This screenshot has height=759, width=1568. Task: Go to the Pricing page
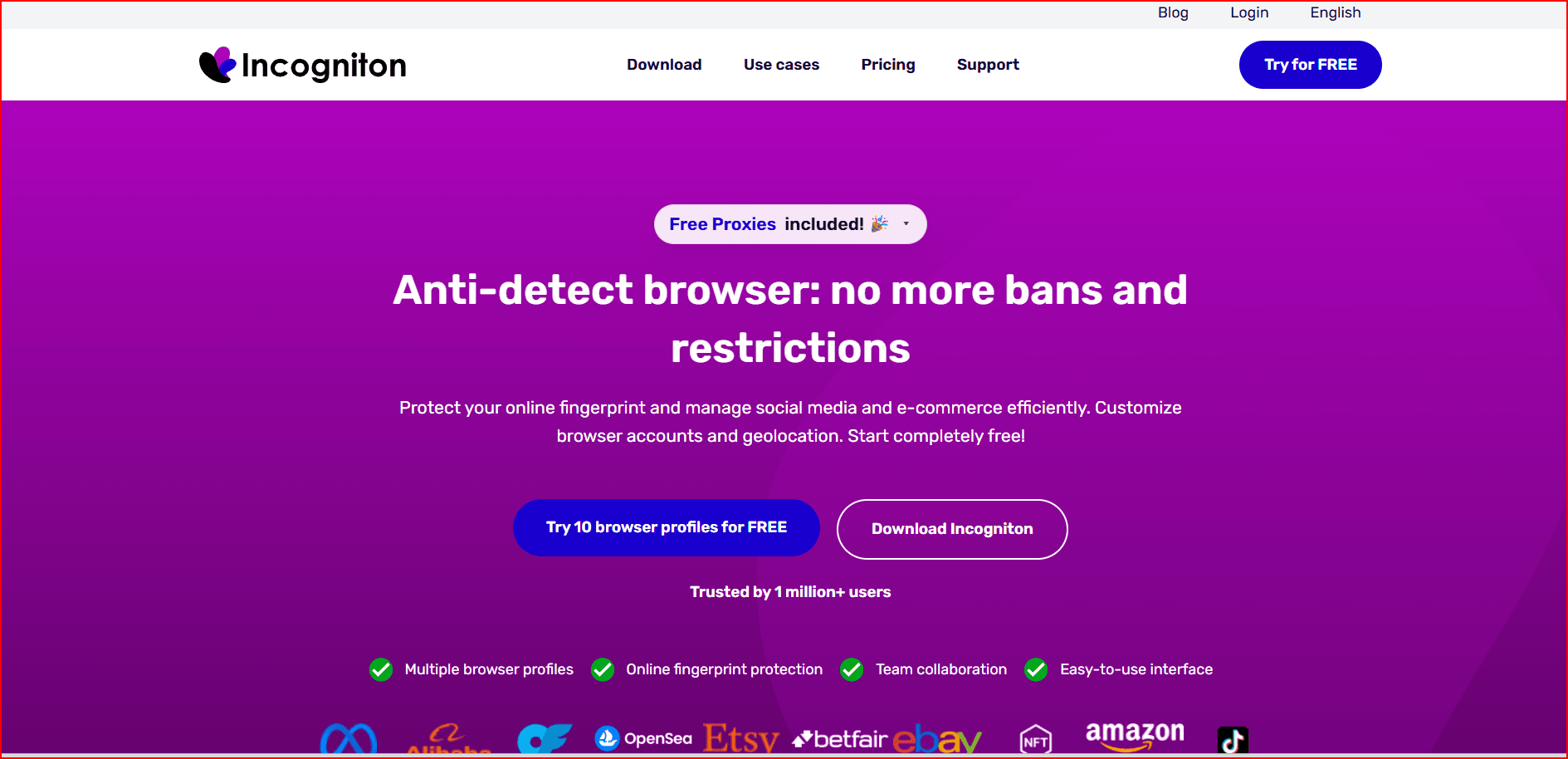pos(887,65)
